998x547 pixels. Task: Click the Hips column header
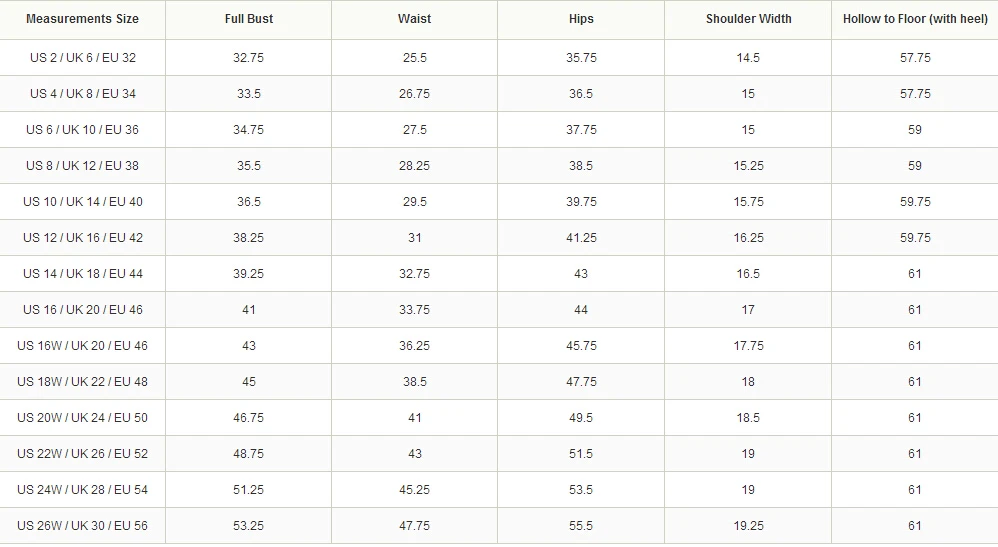(581, 19)
